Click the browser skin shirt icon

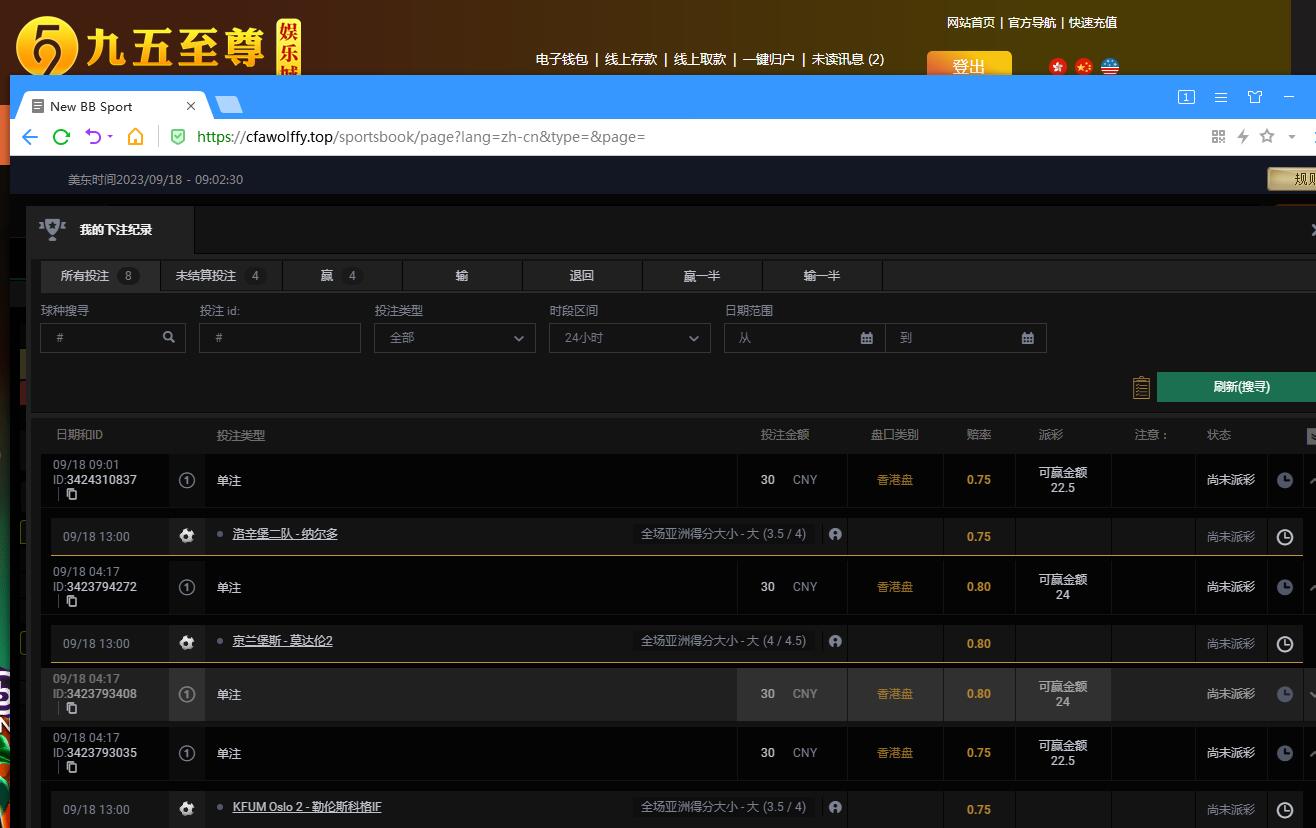tap(1255, 97)
